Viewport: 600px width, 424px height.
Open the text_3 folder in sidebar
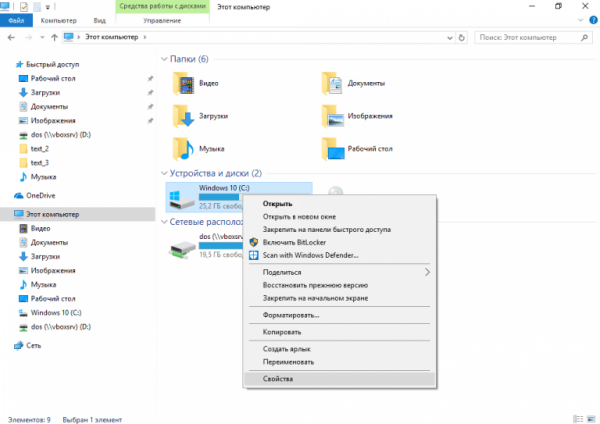[x=39, y=163]
